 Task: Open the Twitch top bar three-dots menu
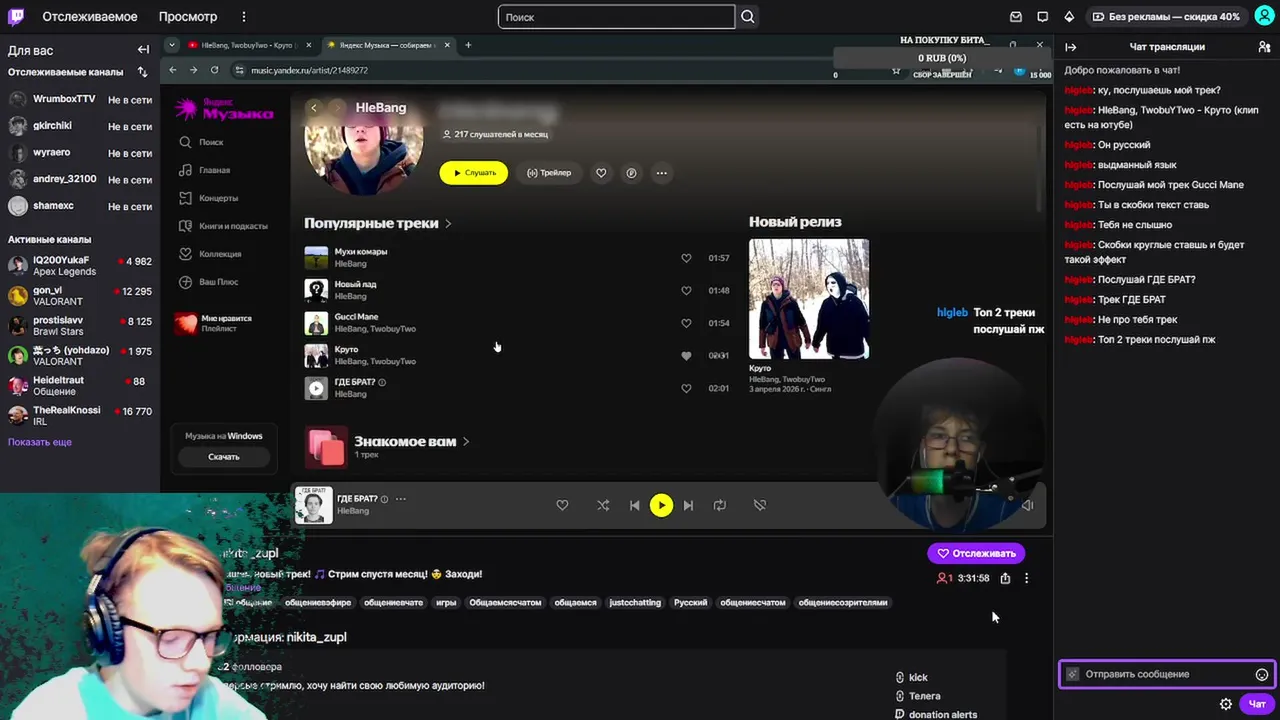[244, 17]
